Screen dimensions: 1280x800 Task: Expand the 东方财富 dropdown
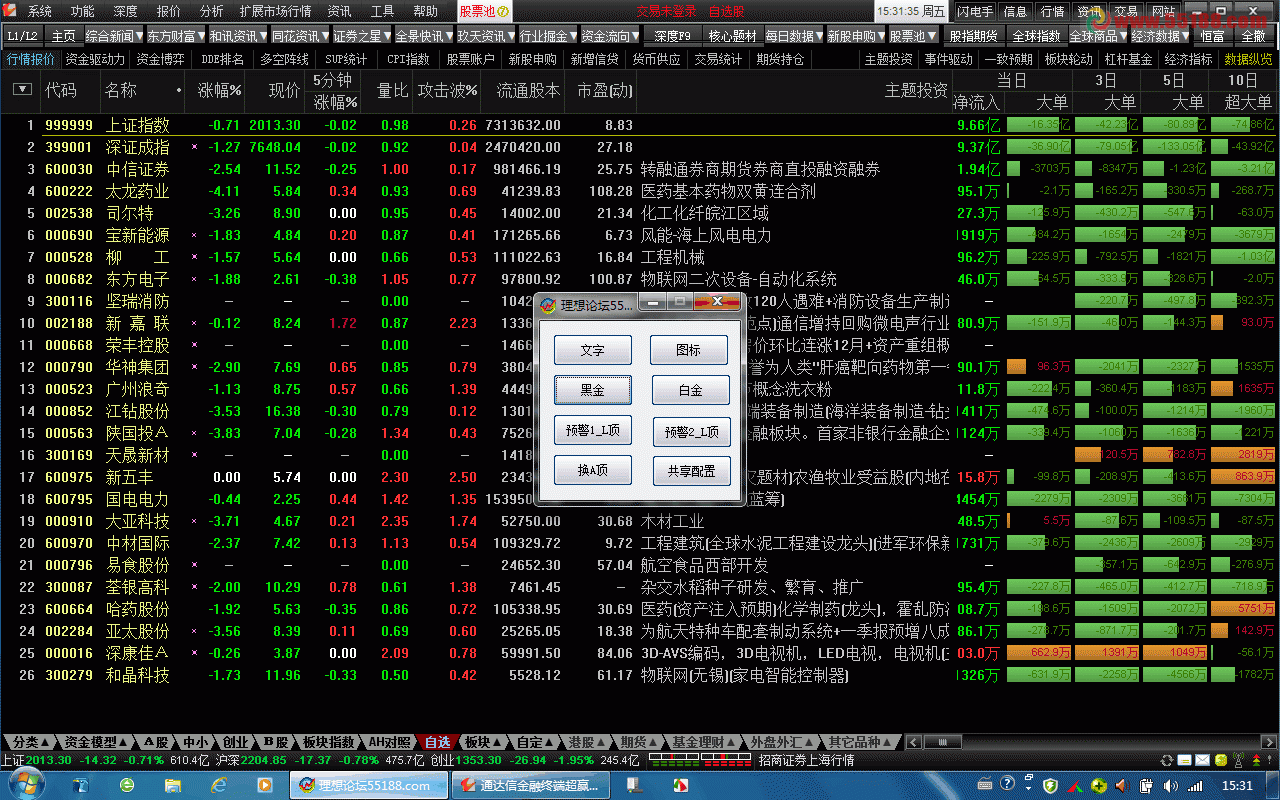[x=176, y=36]
